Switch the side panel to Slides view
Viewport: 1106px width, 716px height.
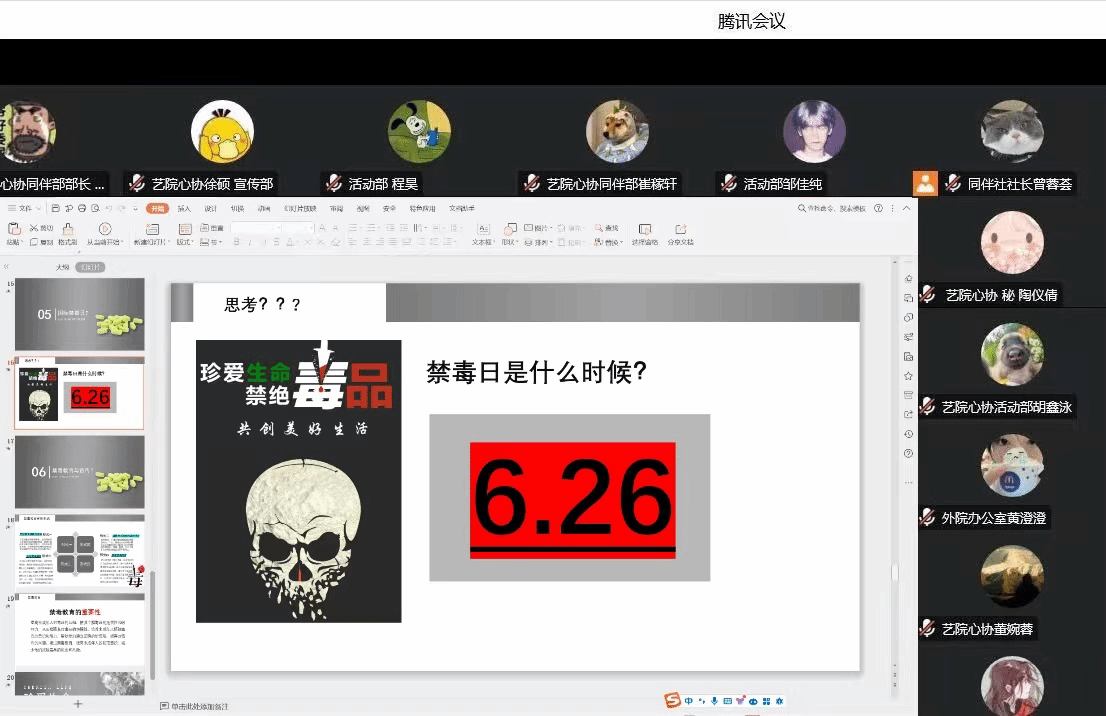91,267
